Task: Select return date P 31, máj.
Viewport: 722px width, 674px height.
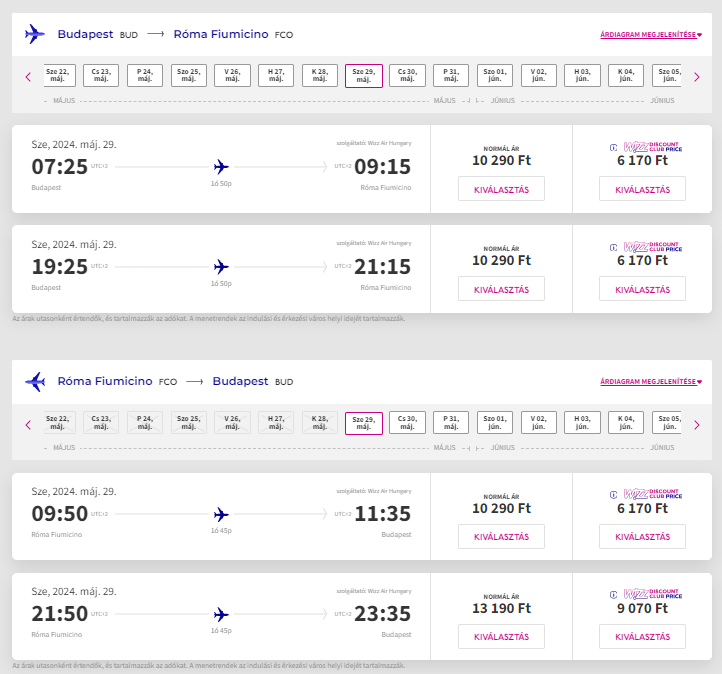Action: (451, 423)
